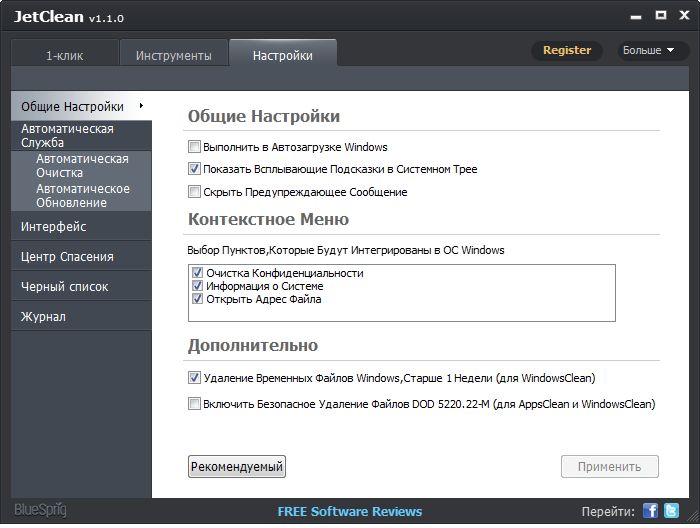
Task: Open Автоматическая Служба sidebar section
Action: [x=67, y=135]
